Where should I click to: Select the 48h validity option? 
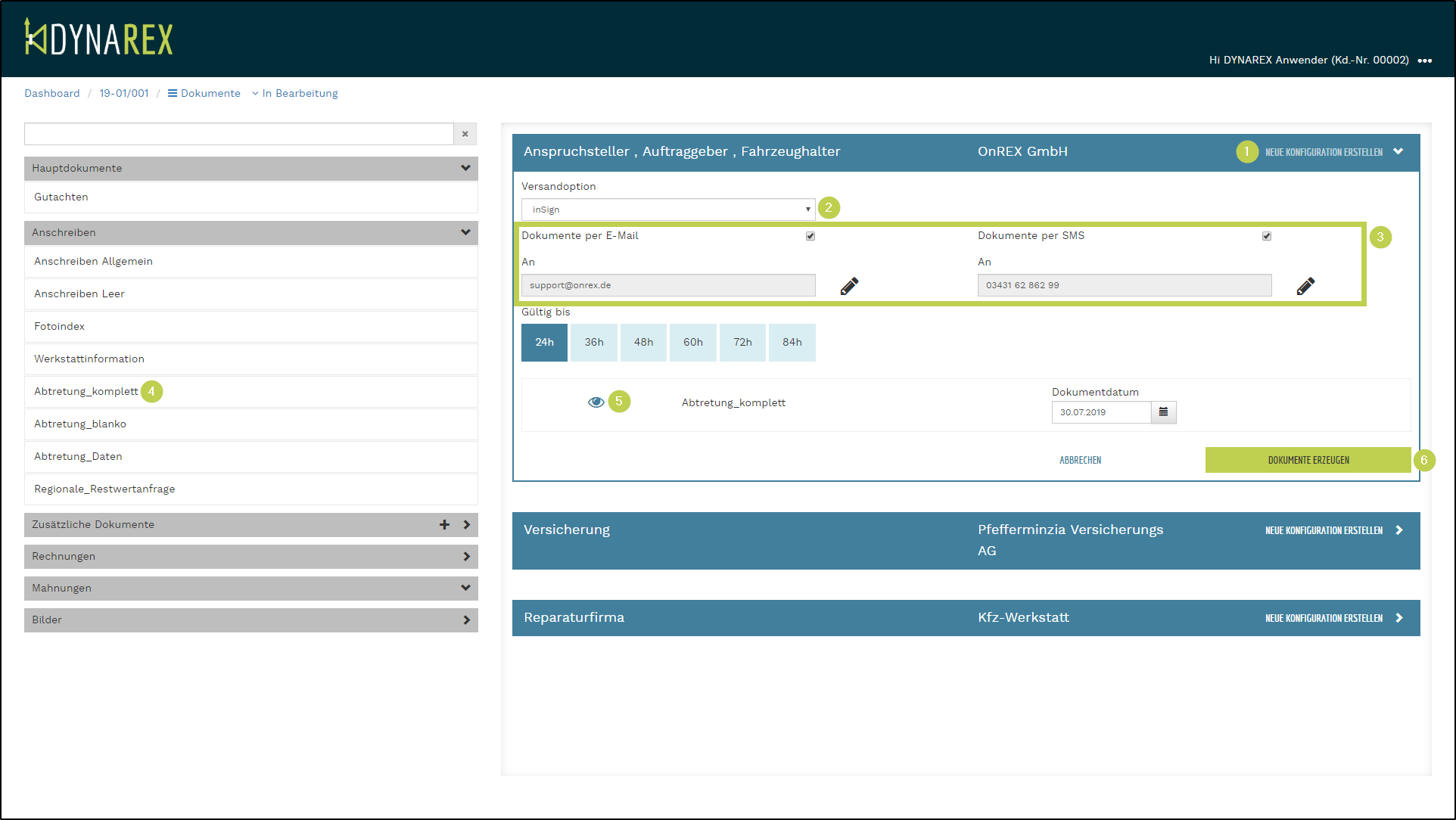click(x=643, y=343)
